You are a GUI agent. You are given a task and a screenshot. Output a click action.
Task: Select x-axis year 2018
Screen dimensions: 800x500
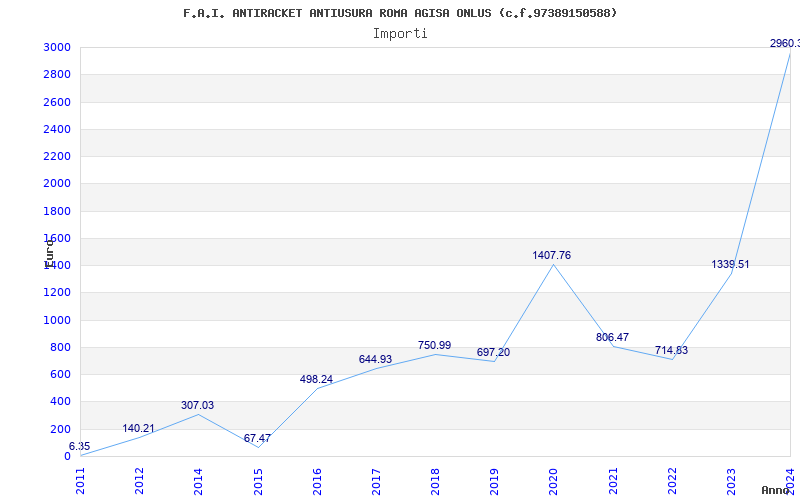[435, 481]
